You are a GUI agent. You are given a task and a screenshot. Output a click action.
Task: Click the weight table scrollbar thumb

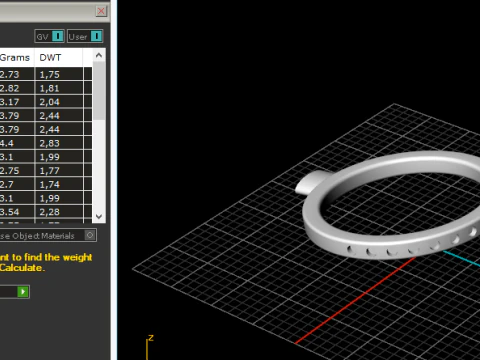pos(99,90)
